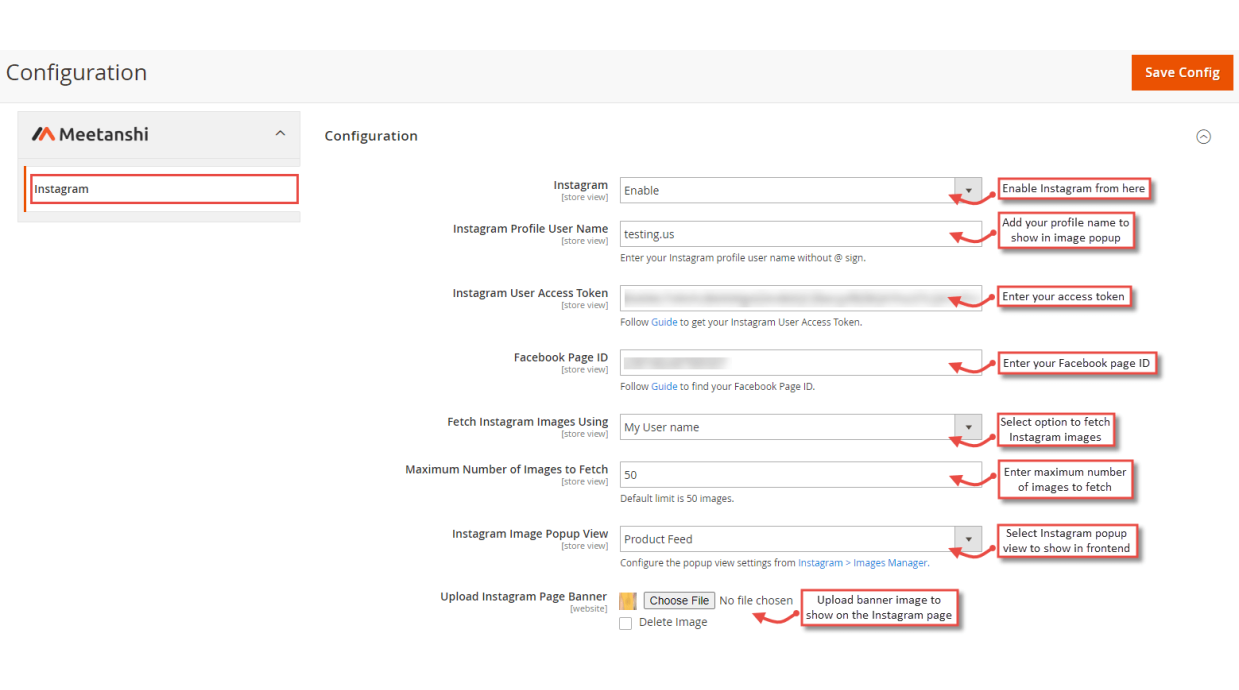The image size is (1239, 690).
Task: Click the Instagram Profile User Name field
Action: click(x=800, y=234)
